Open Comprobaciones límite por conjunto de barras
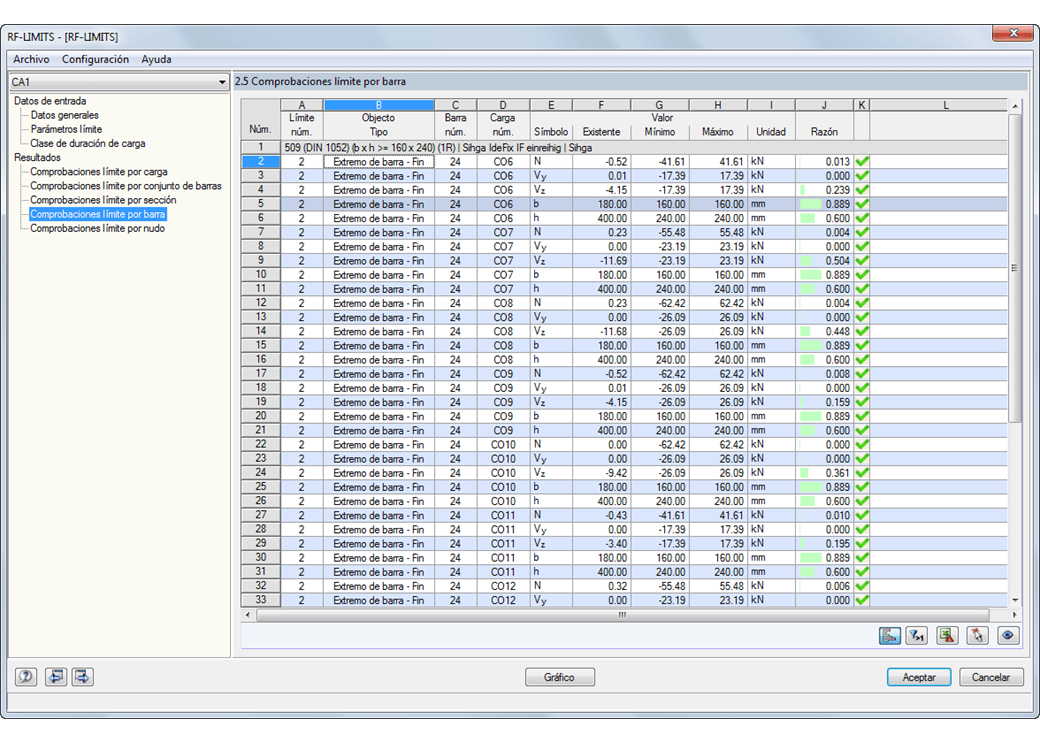Viewport: 1040px width, 744px height. pos(126,186)
